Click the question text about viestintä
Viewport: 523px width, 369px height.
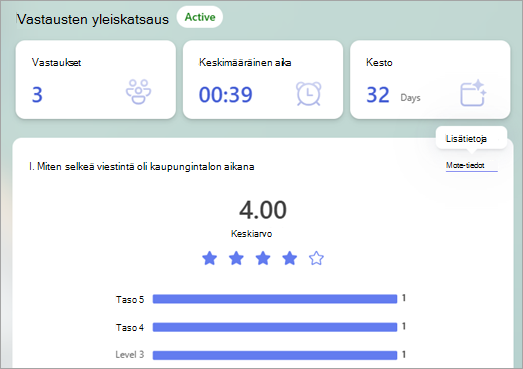pos(142,166)
